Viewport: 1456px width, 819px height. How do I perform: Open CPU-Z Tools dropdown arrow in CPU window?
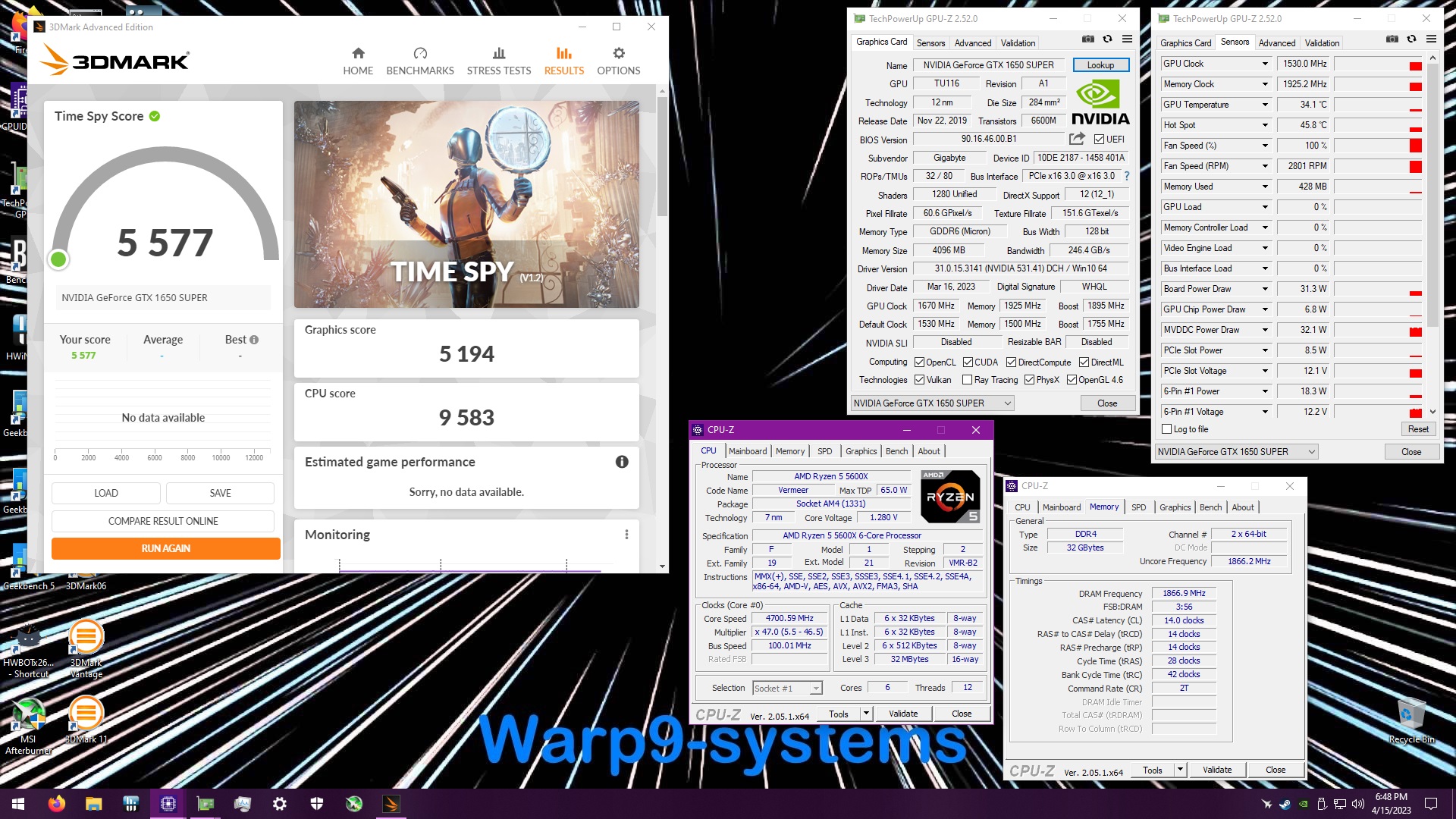[866, 714]
